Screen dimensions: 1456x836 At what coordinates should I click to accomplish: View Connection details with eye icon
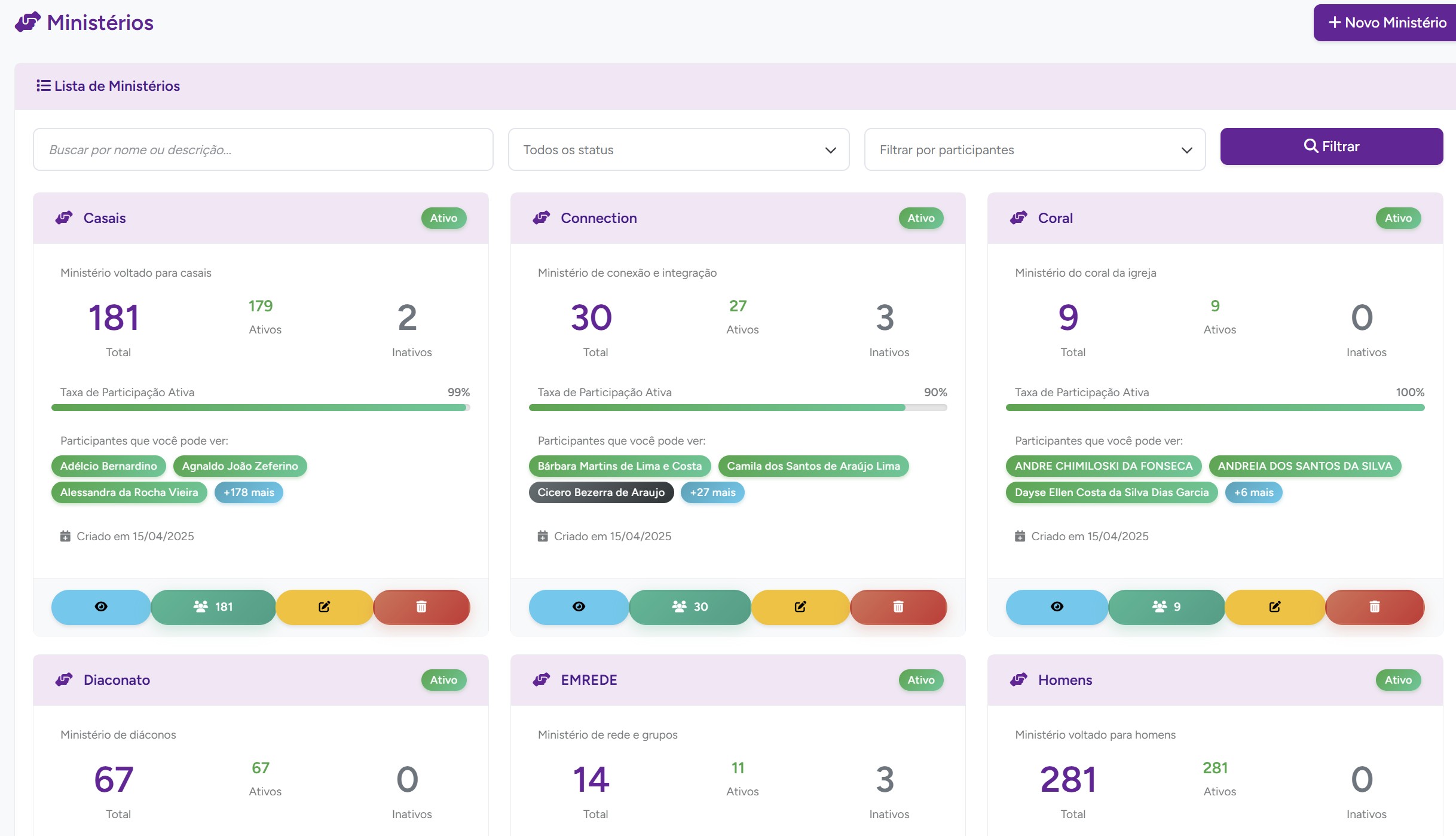point(579,607)
